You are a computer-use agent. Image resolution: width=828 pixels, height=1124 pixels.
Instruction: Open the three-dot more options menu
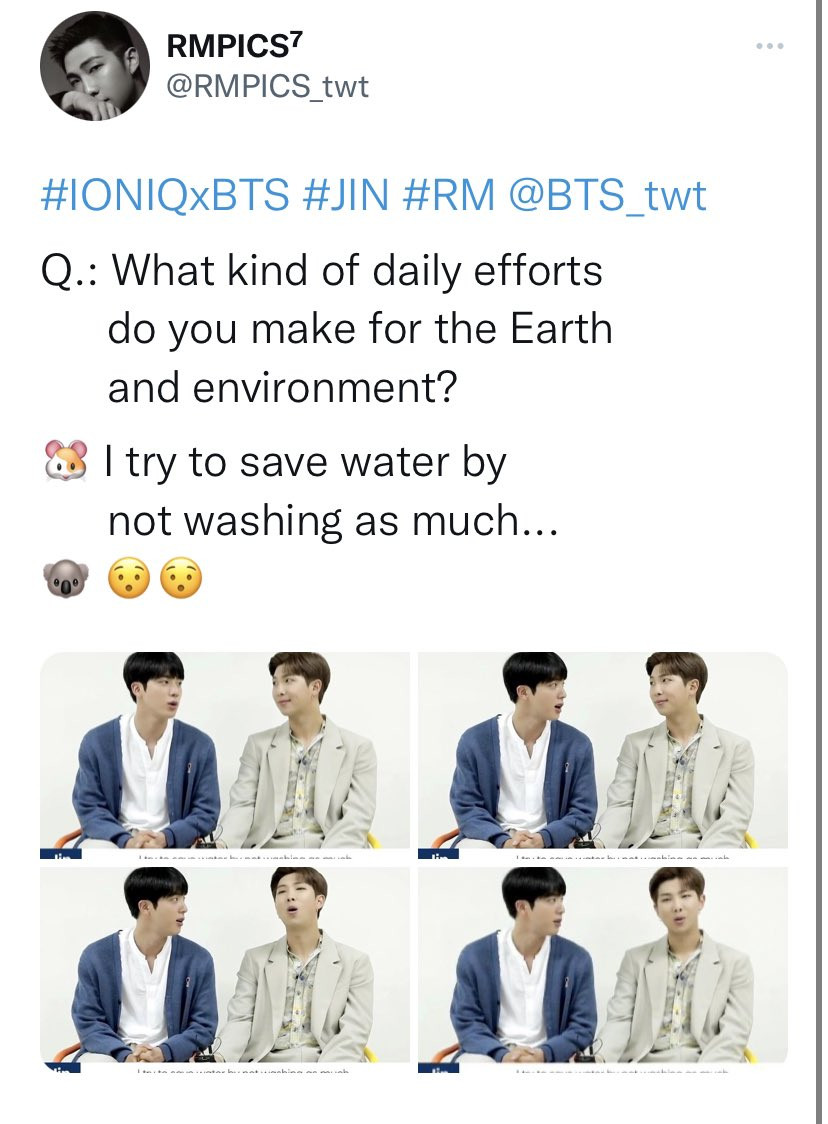click(x=770, y=47)
